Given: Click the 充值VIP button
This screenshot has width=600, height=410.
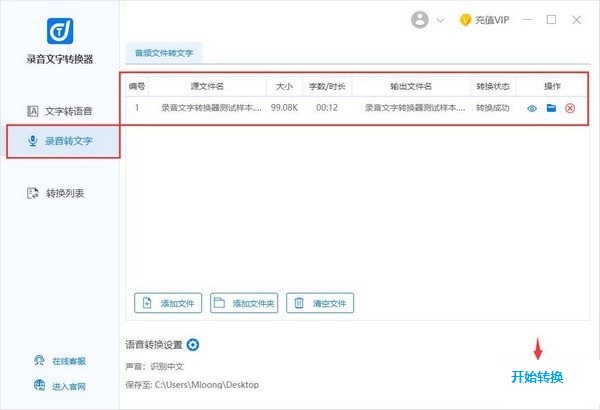Looking at the screenshot, I should point(485,20).
